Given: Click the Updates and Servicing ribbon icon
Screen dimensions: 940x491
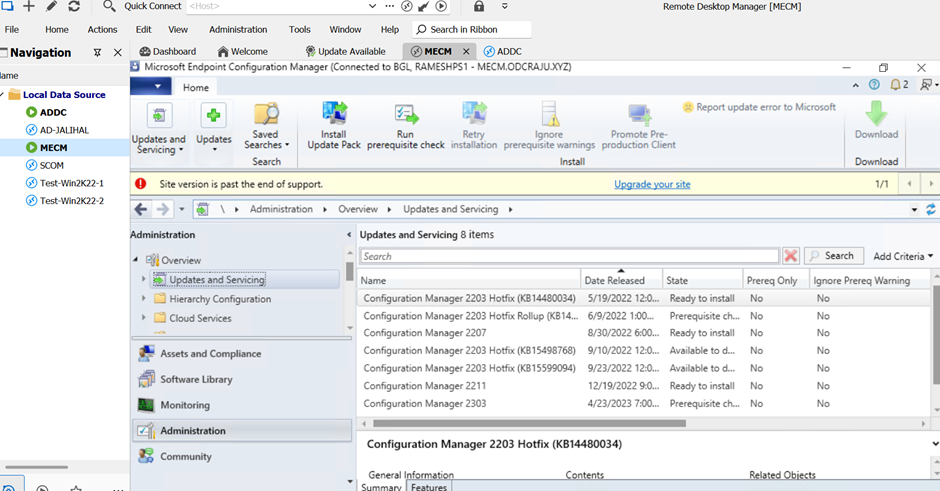Looking at the screenshot, I should coord(159,115).
